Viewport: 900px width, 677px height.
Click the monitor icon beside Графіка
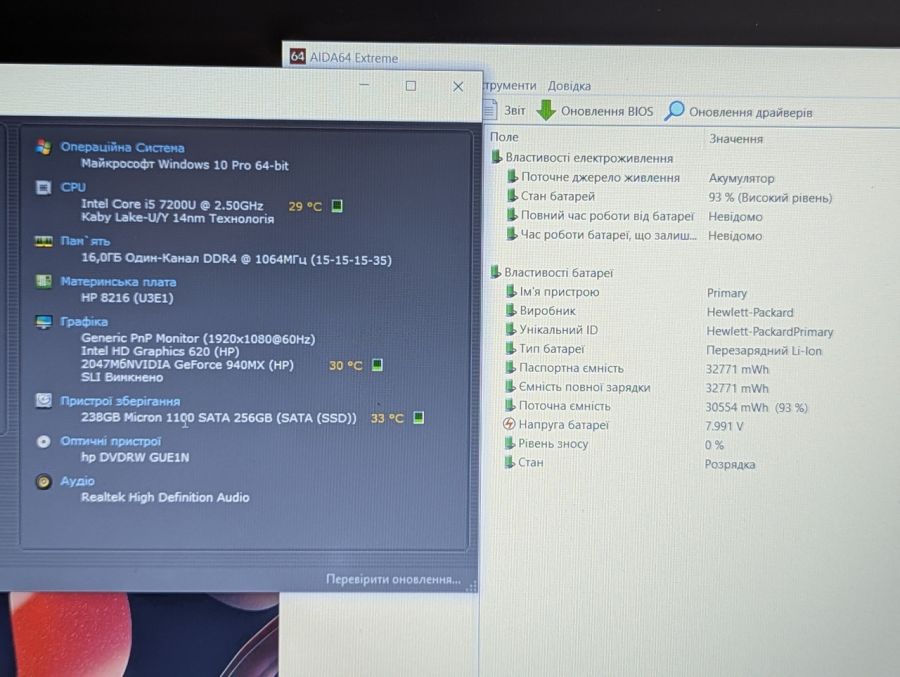pos(43,322)
